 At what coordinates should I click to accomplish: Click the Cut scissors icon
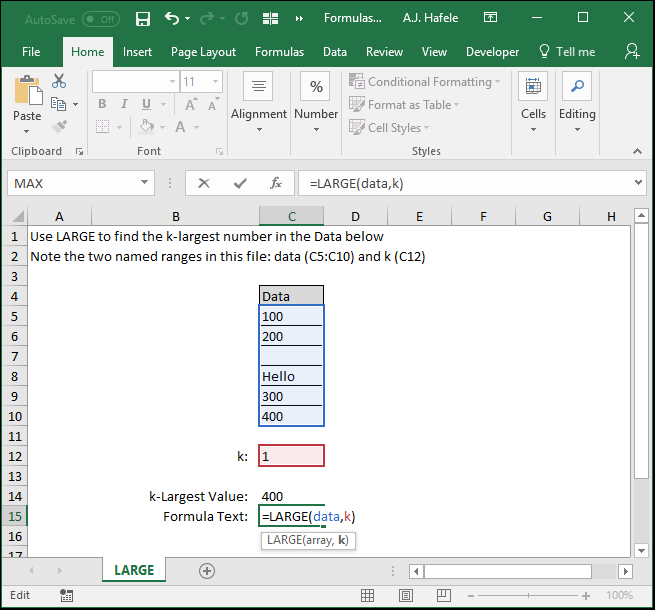[x=59, y=81]
